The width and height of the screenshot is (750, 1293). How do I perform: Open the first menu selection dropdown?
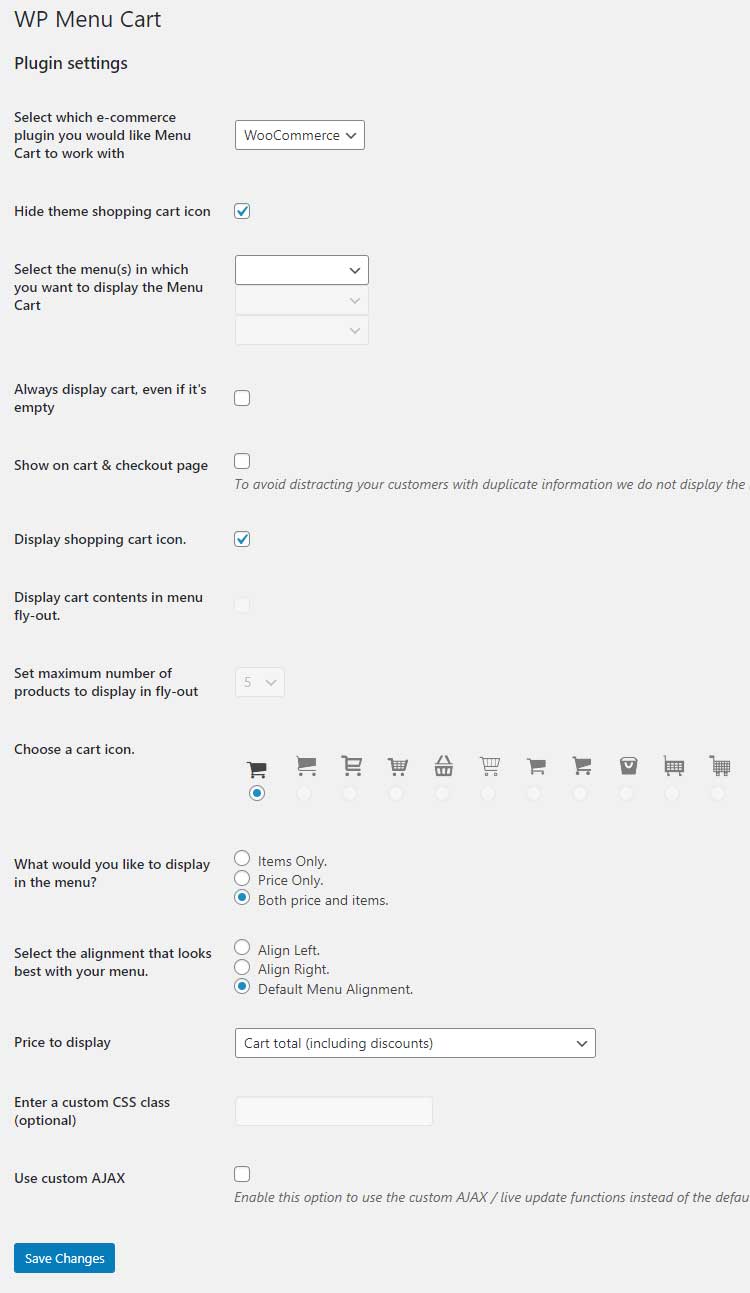click(x=301, y=269)
